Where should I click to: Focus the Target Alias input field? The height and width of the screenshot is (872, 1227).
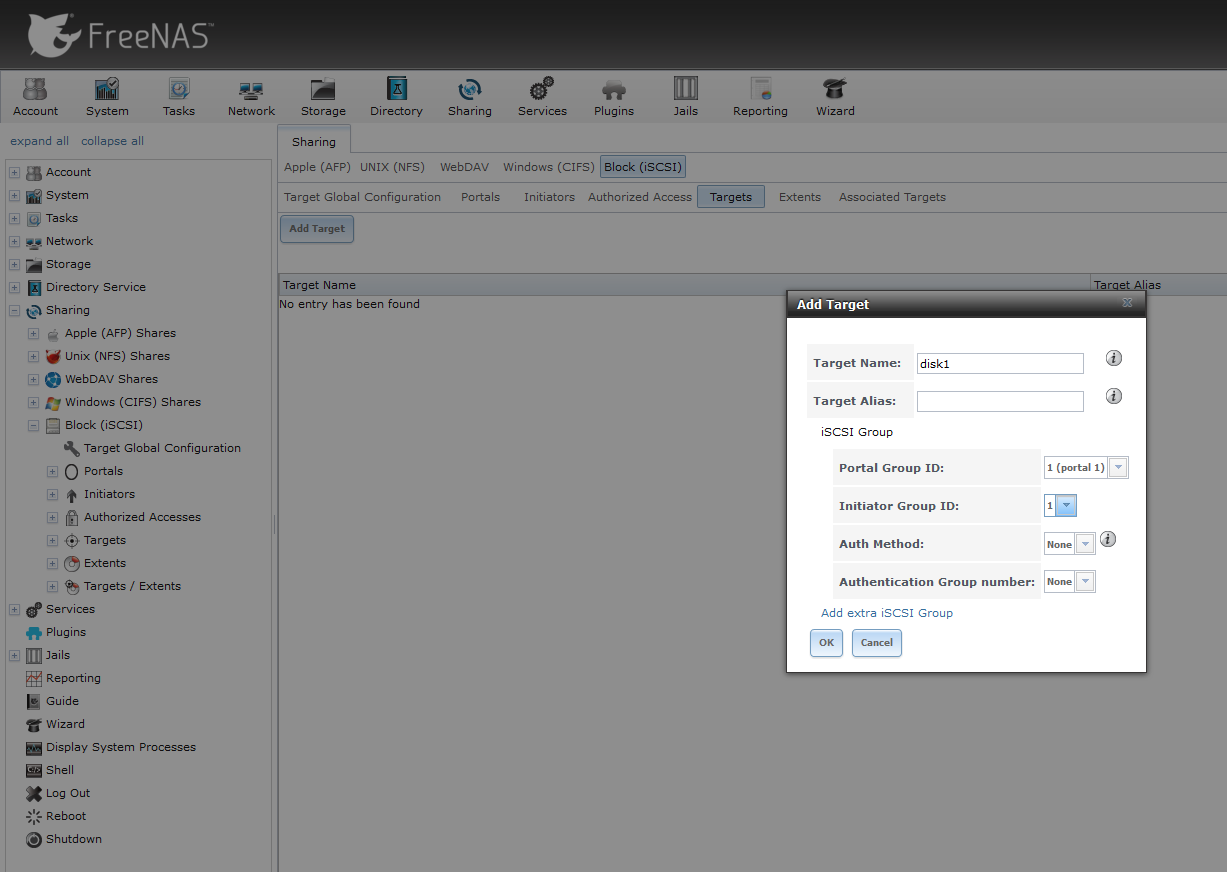[1000, 401]
